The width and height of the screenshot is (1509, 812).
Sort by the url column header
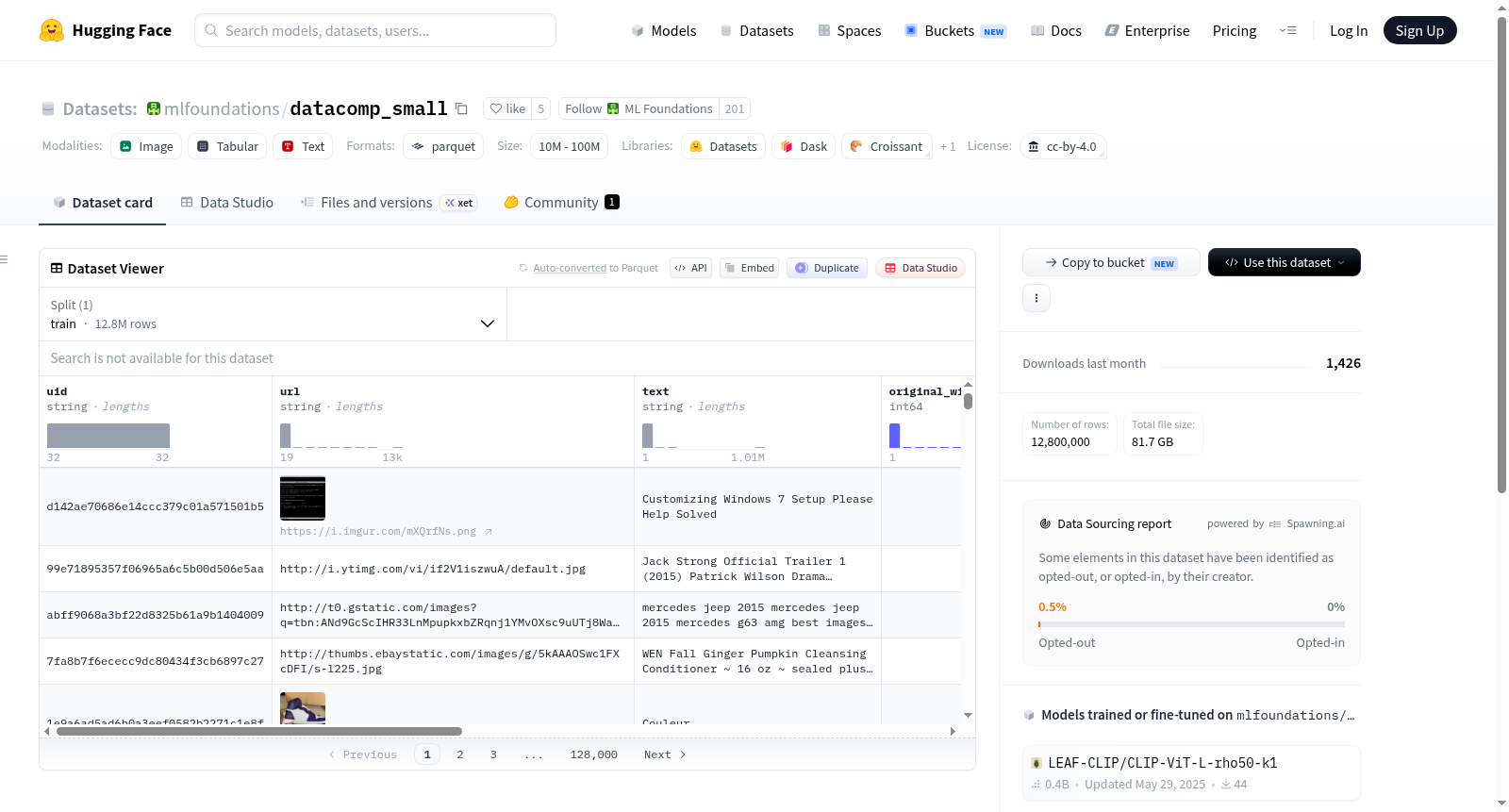(x=290, y=391)
